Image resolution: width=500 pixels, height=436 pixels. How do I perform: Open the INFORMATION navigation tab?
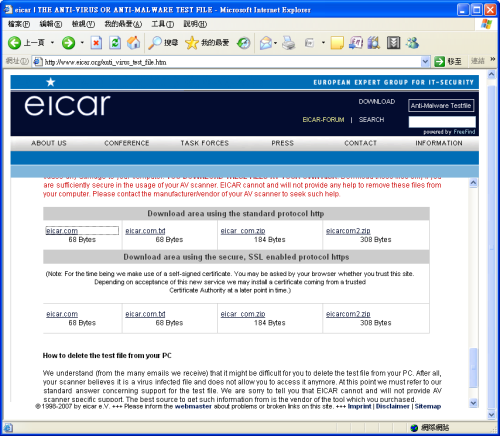(439, 143)
